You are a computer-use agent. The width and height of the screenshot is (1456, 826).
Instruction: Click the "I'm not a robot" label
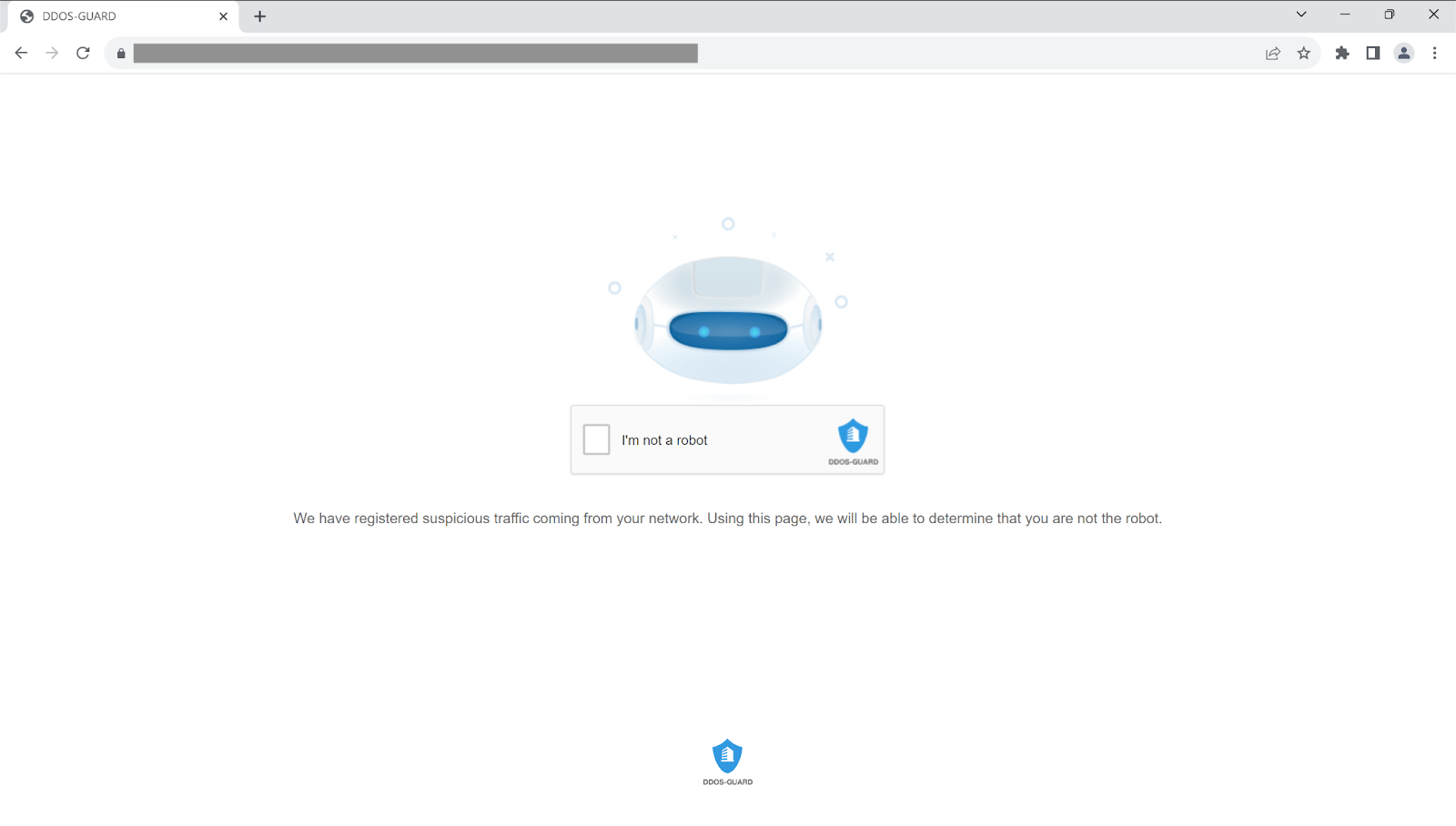click(x=664, y=440)
